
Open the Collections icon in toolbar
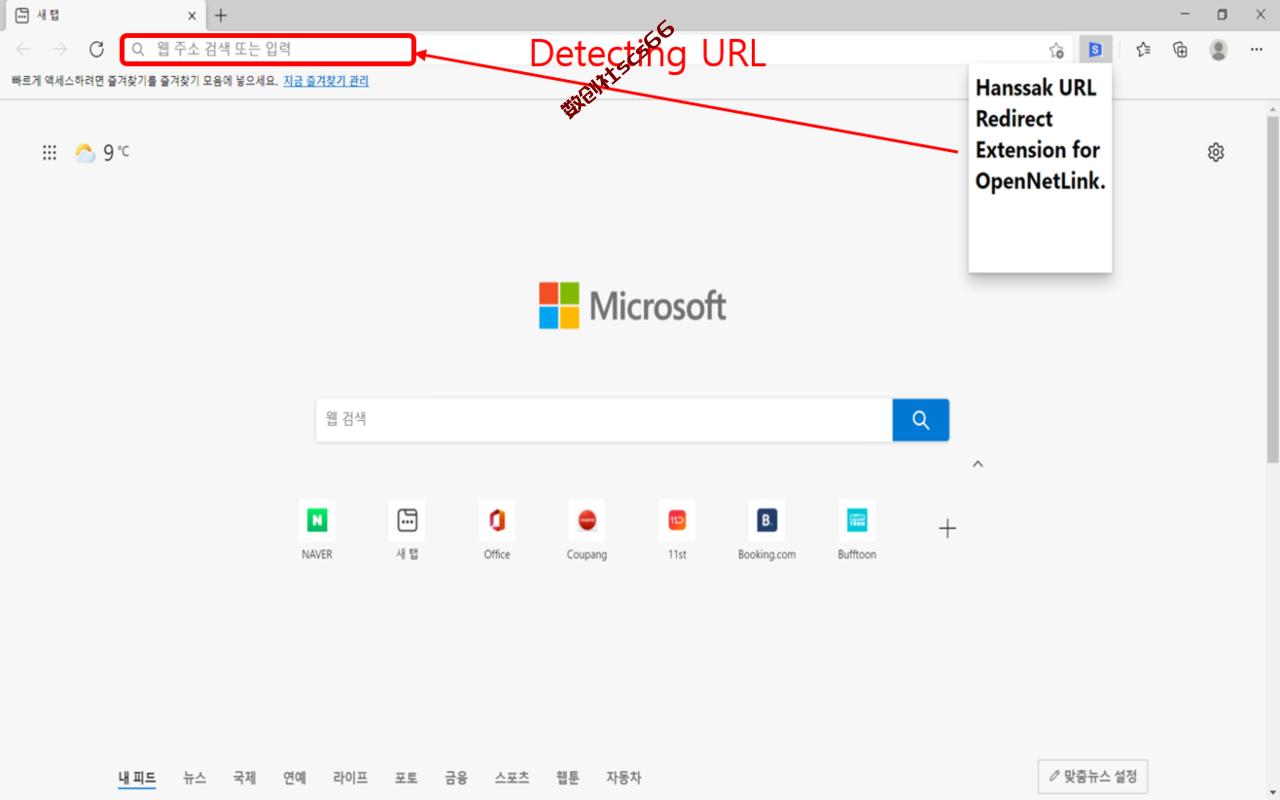coord(1181,49)
